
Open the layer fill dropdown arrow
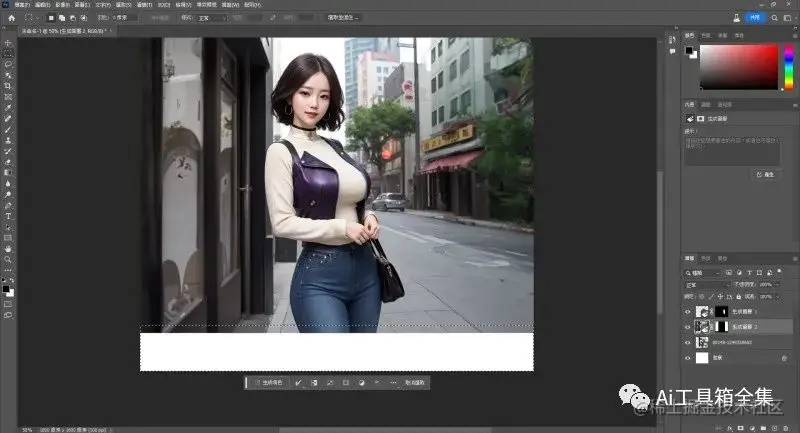tap(777, 296)
